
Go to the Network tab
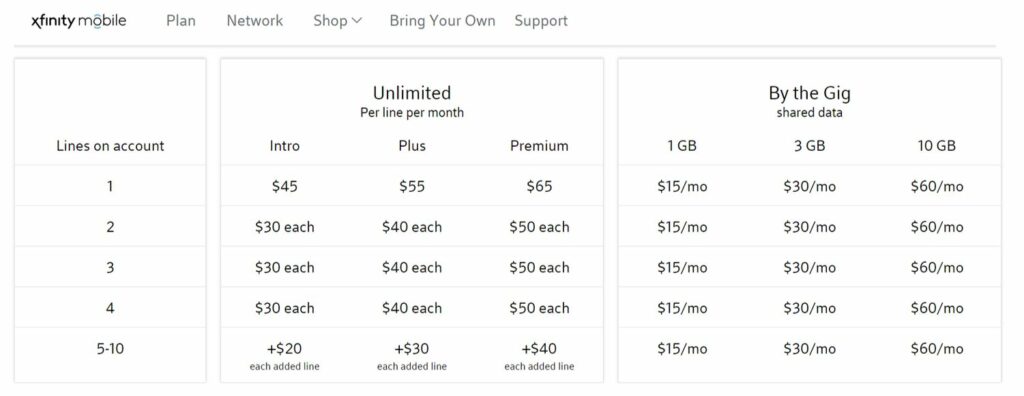point(255,21)
